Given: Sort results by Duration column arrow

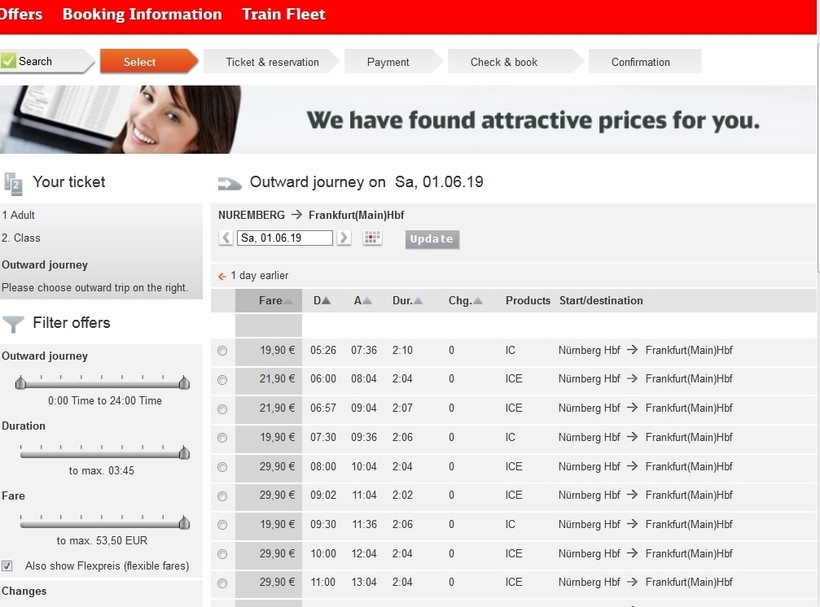Looking at the screenshot, I should (418, 301).
